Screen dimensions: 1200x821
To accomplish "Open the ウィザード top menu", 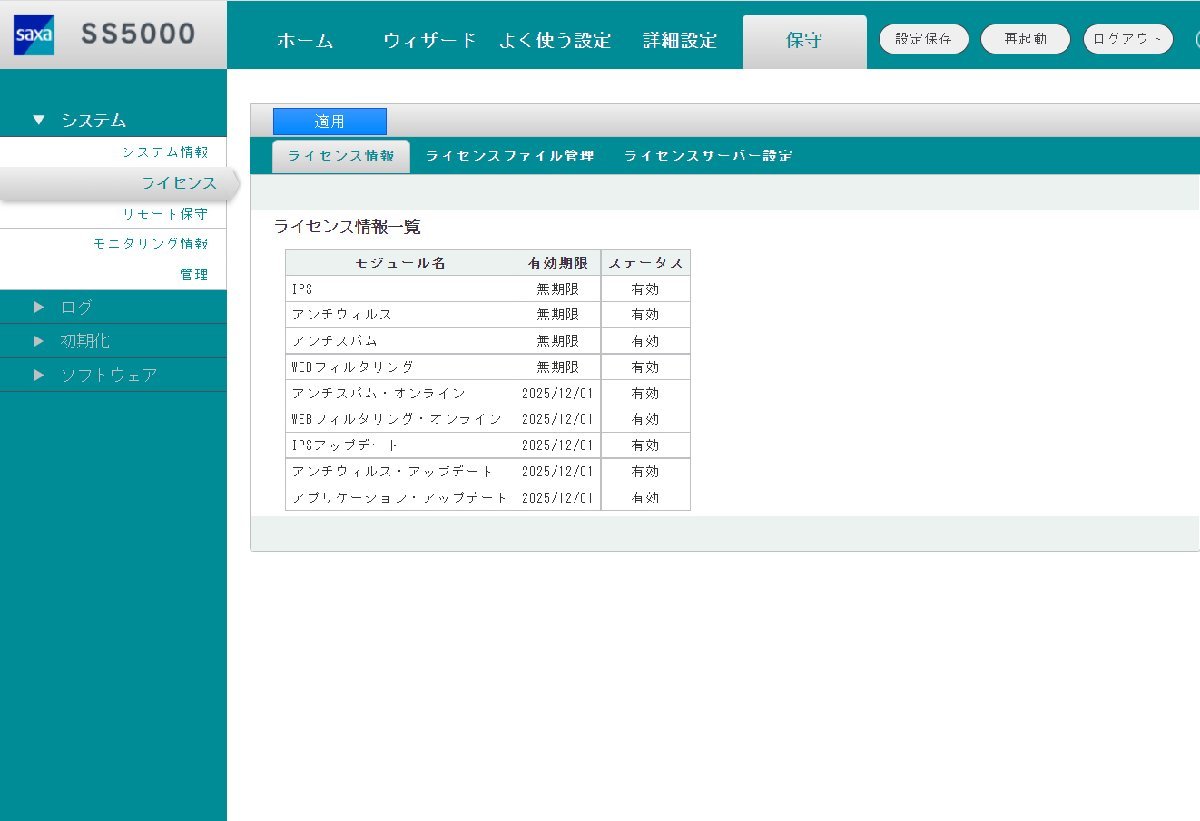I will pyautogui.click(x=430, y=41).
